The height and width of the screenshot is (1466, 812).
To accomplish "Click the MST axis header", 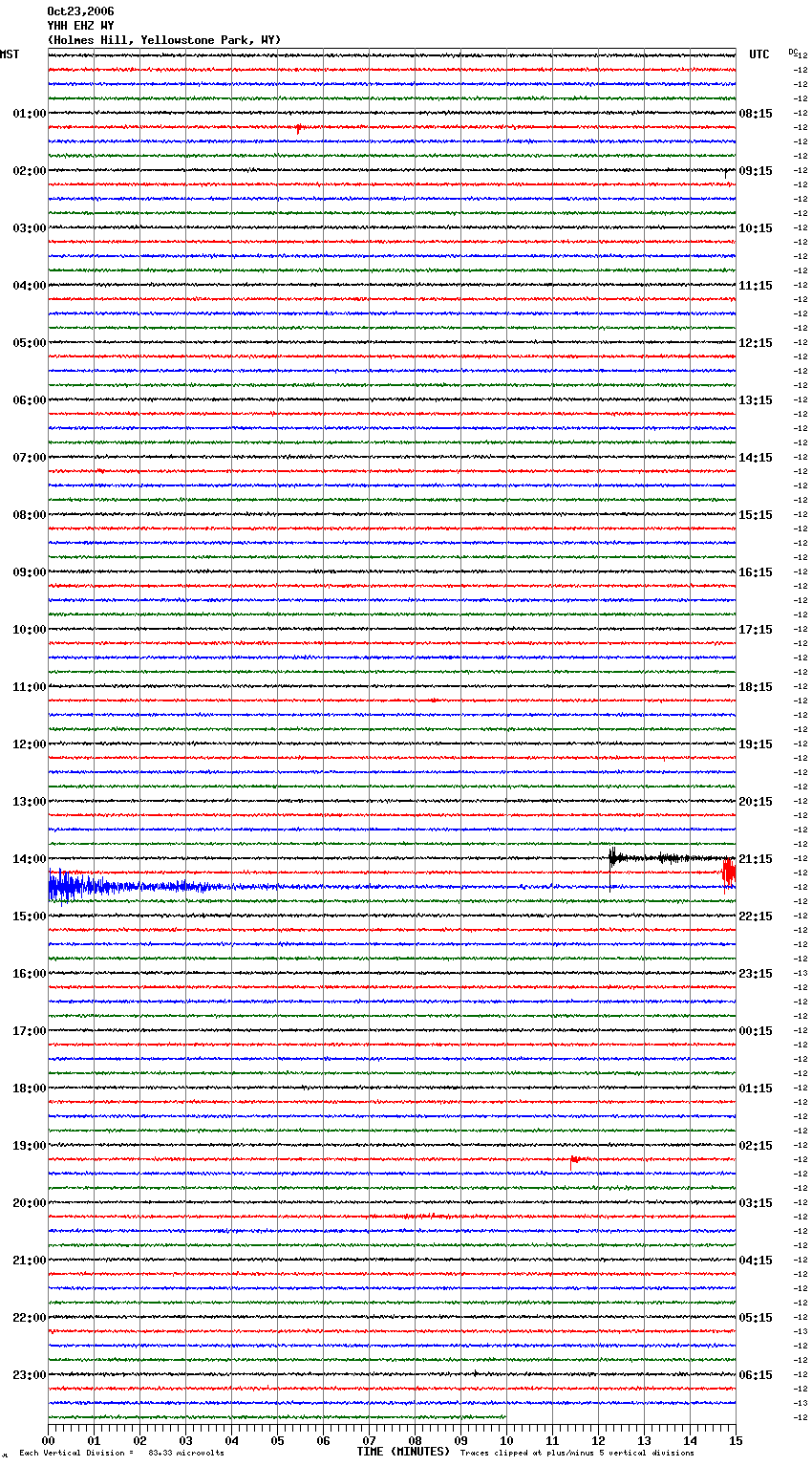I will tap(10, 54).
